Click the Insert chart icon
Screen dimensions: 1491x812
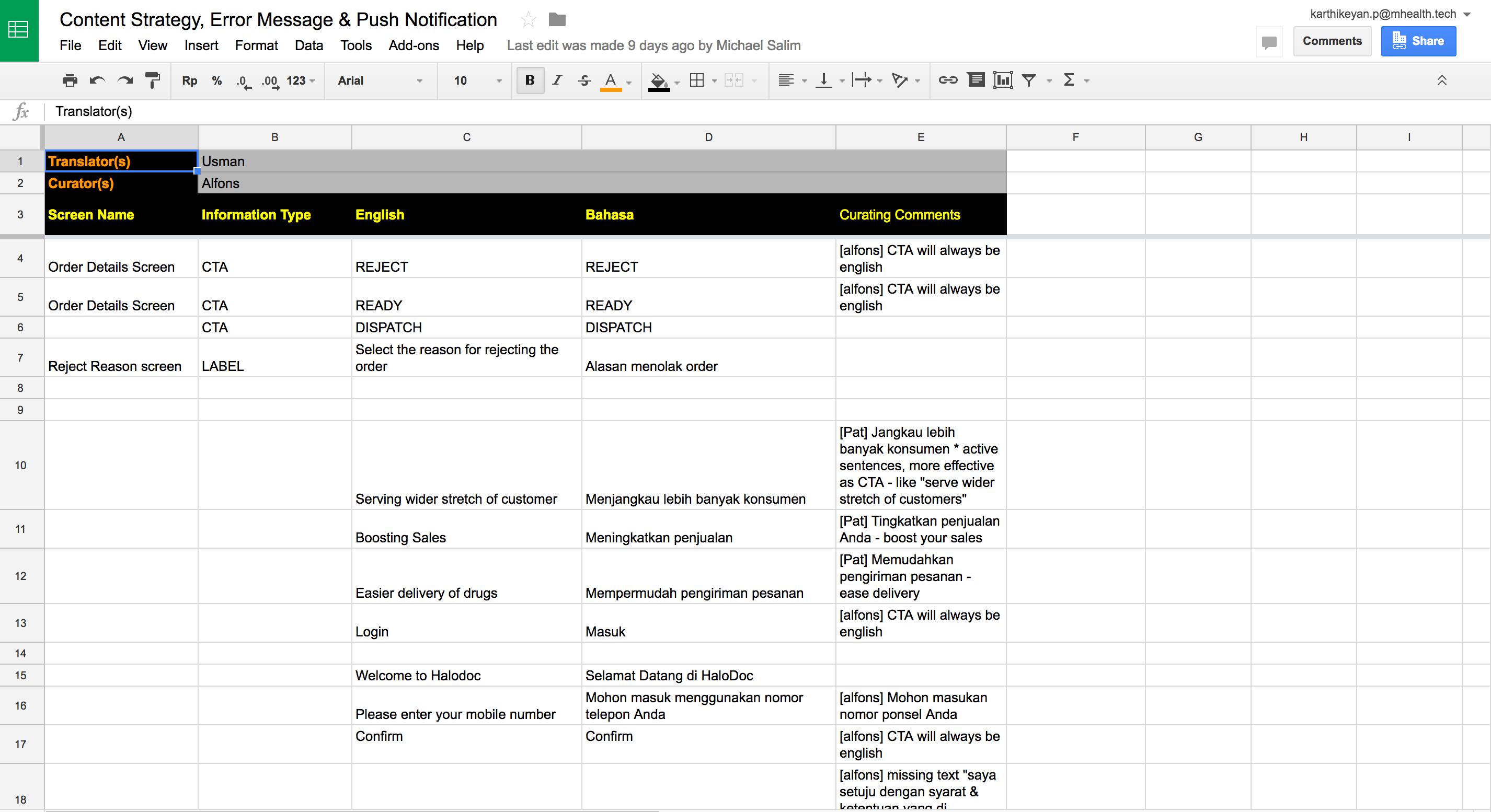click(1003, 80)
